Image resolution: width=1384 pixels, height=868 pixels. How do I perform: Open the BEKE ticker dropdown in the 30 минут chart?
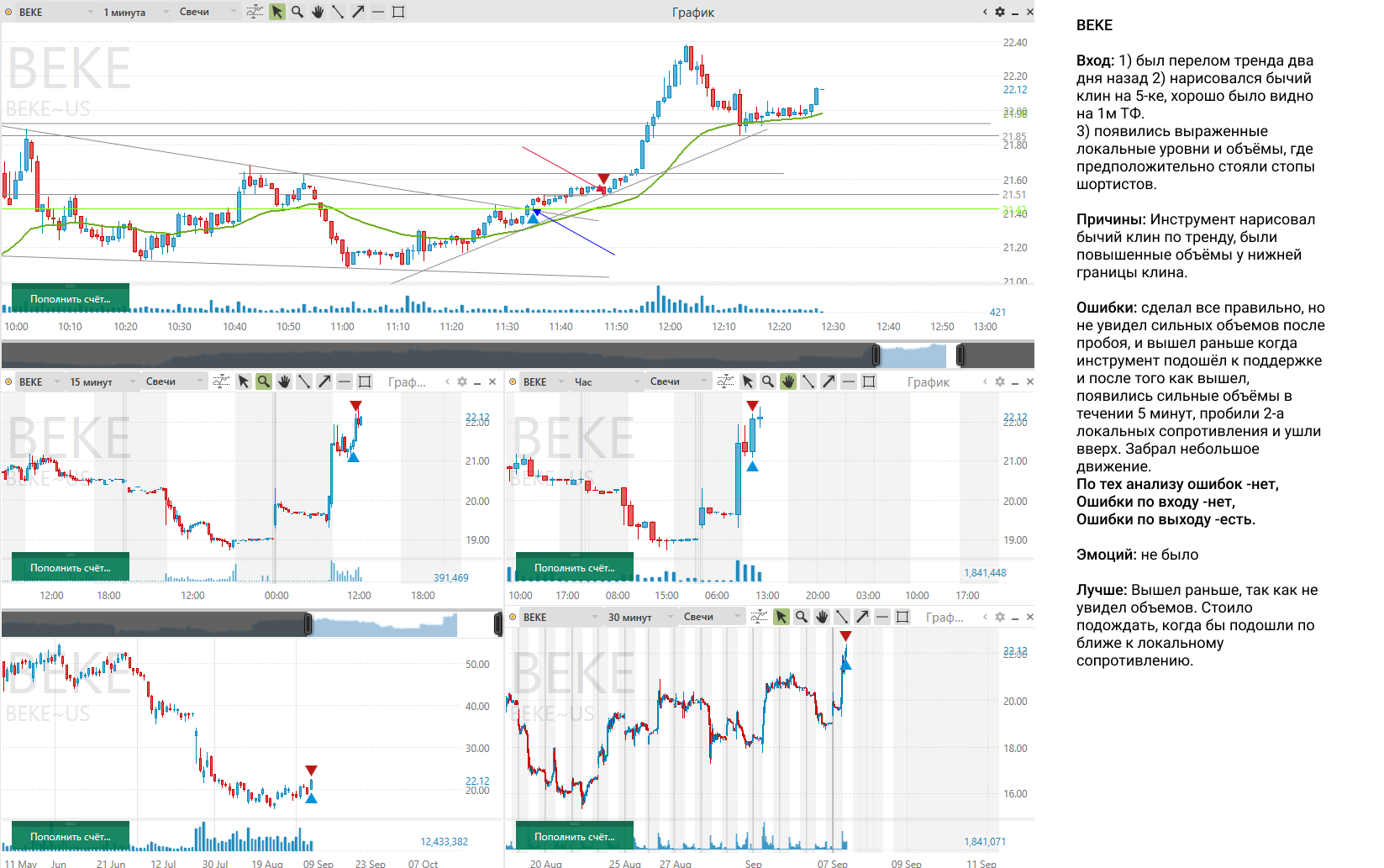click(560, 617)
